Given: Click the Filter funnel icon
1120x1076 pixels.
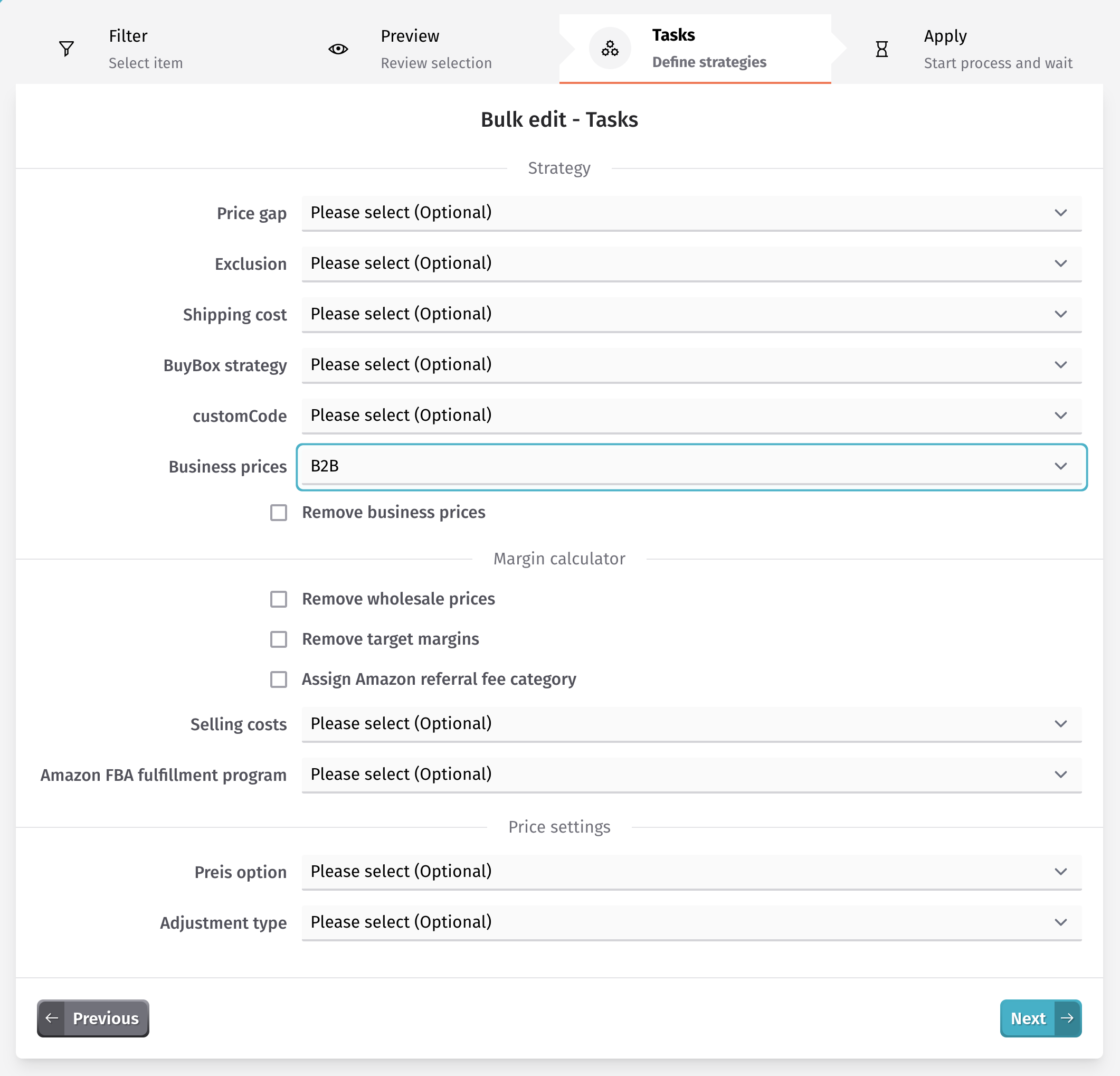Looking at the screenshot, I should pos(67,49).
